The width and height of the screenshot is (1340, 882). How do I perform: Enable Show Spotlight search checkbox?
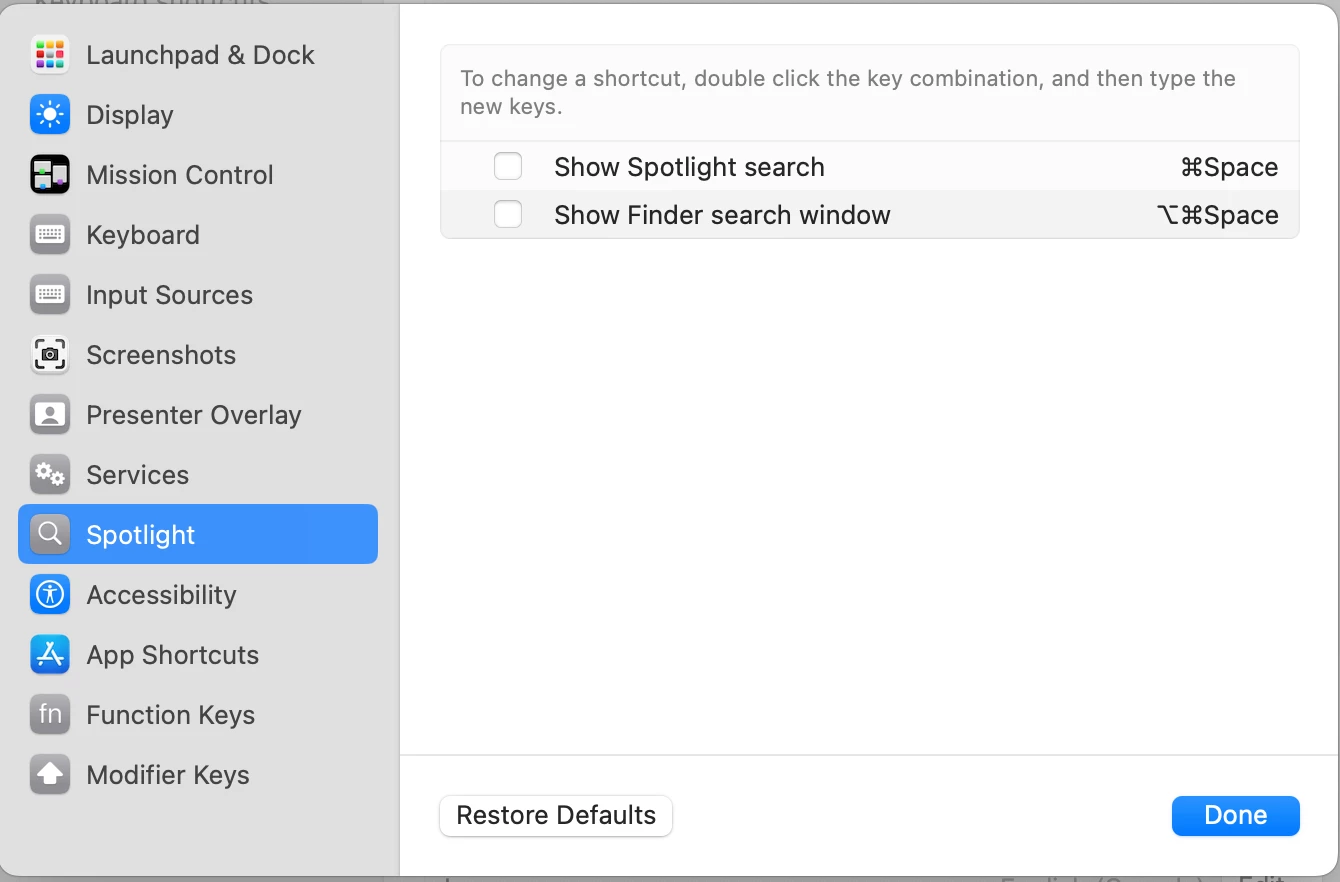[508, 167]
